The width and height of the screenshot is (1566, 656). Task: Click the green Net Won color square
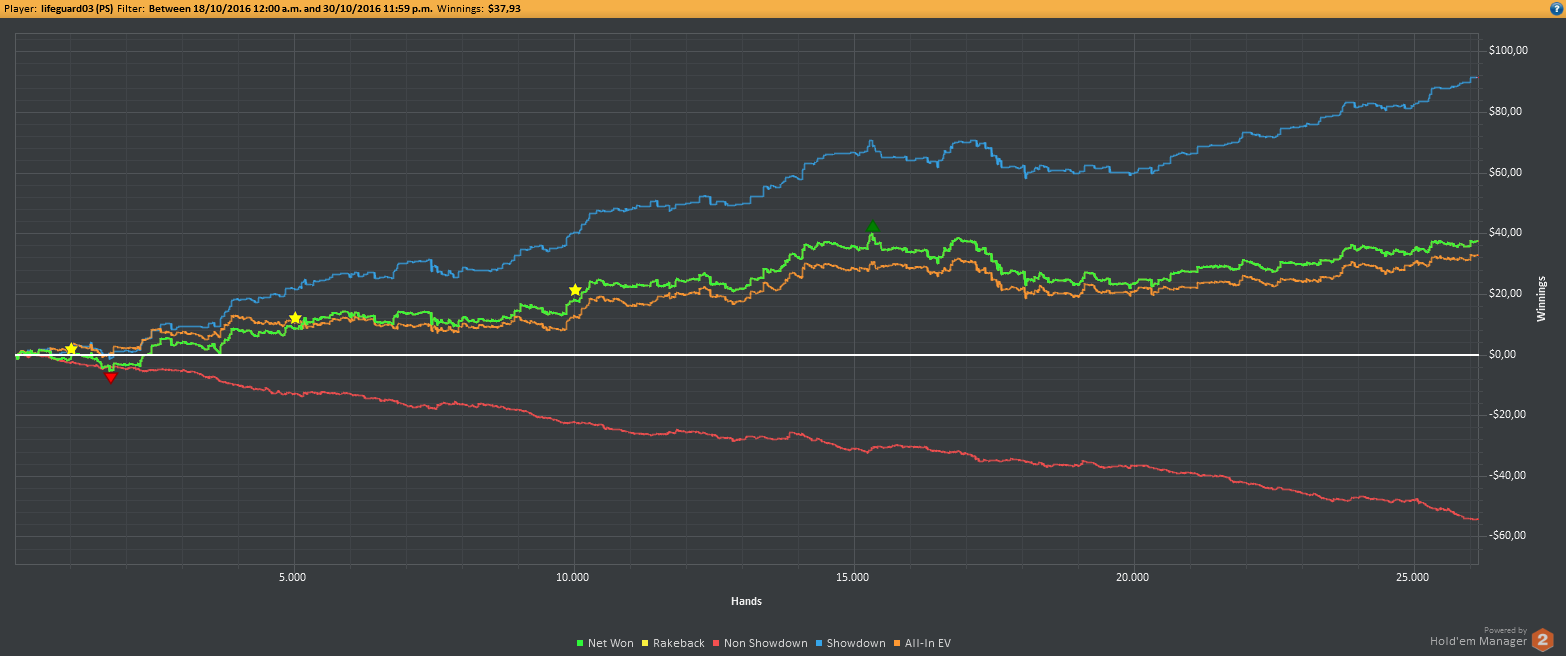[x=582, y=644]
